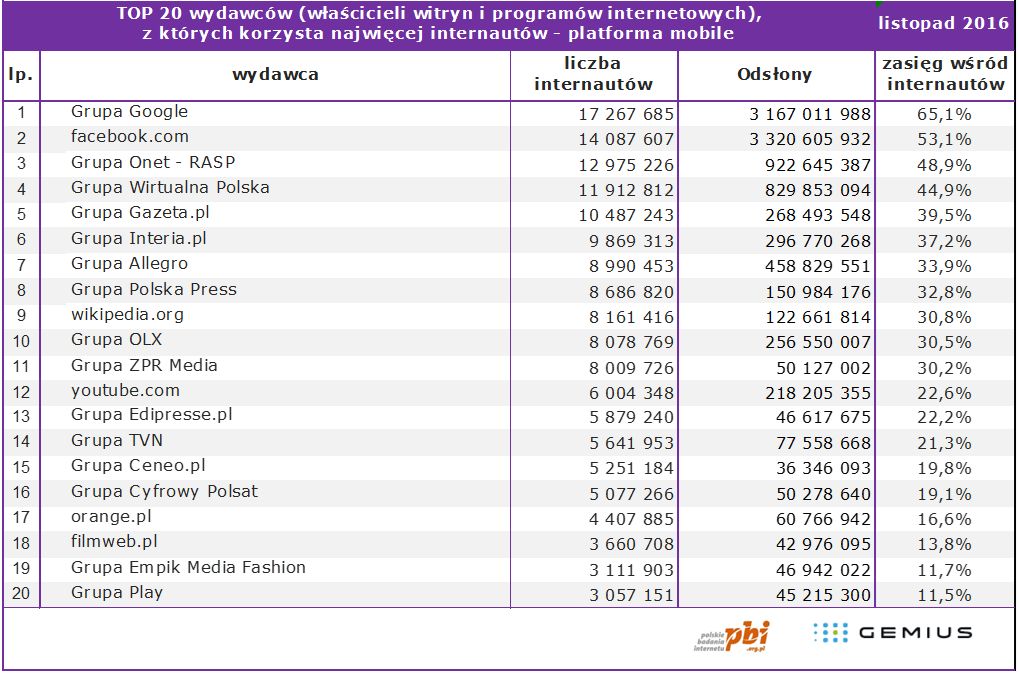
Task: Click the reach value 11,7%
Action: (944, 570)
